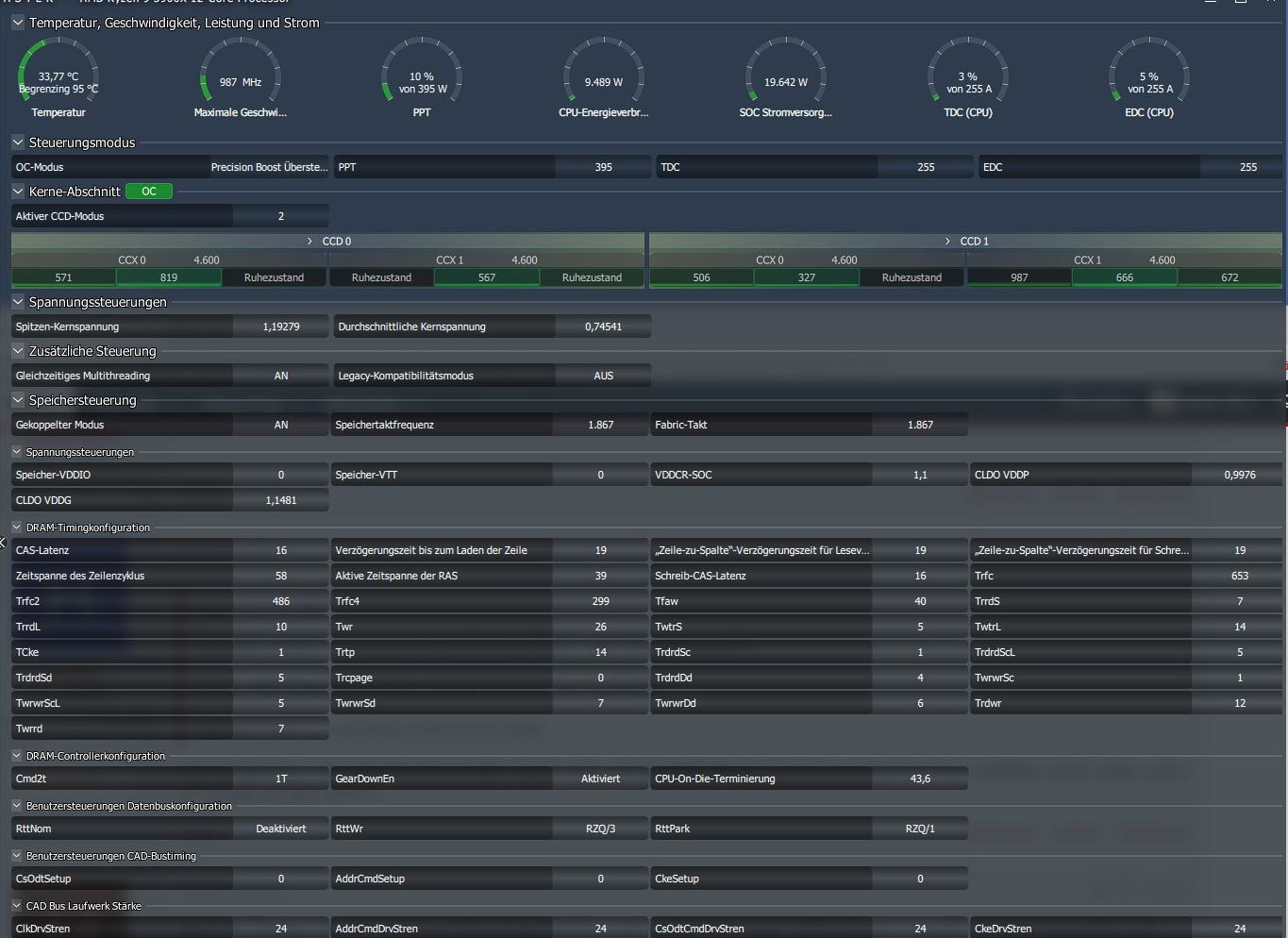Click the green OC badge
The height and width of the screenshot is (938, 1288).
(149, 192)
